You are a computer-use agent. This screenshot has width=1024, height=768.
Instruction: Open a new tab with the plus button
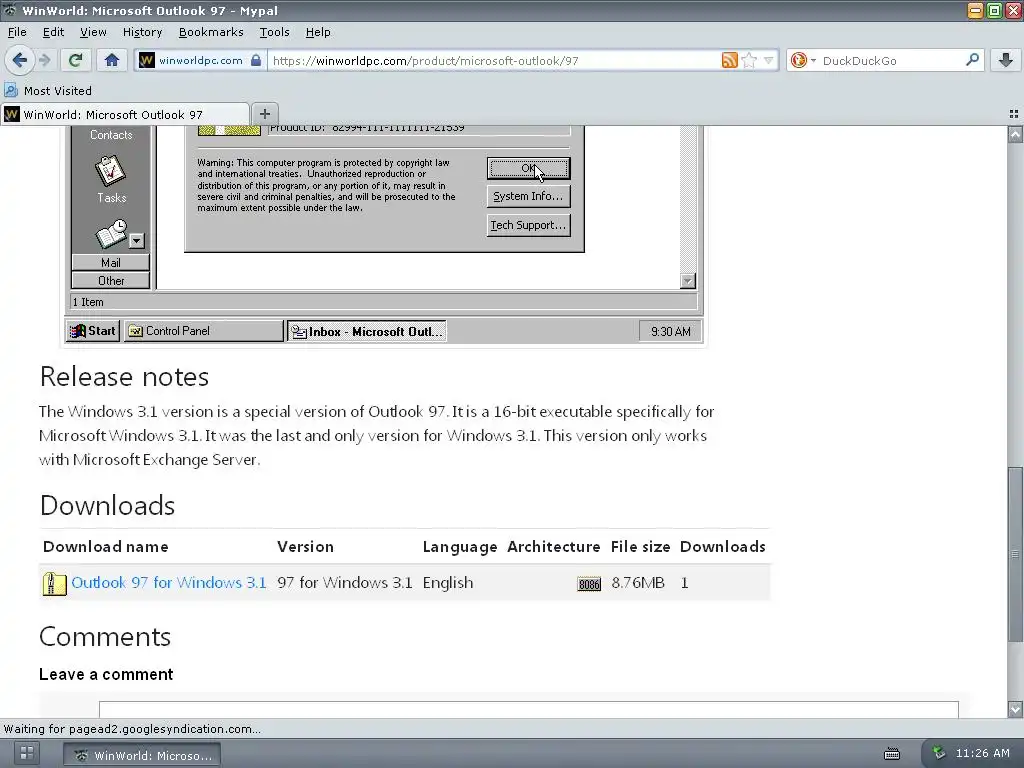(x=264, y=114)
